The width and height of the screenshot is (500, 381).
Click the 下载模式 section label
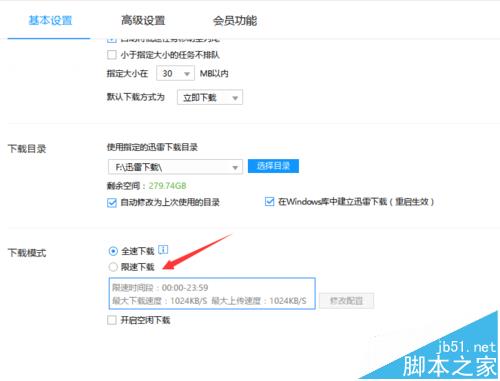click(27, 253)
